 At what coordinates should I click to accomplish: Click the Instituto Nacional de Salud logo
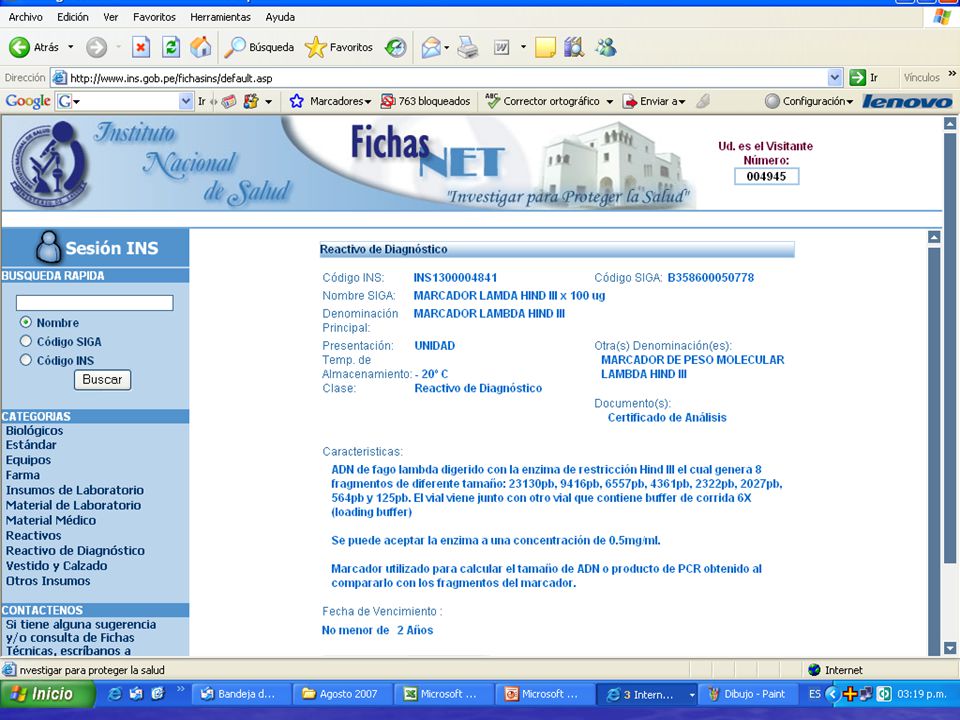point(50,164)
